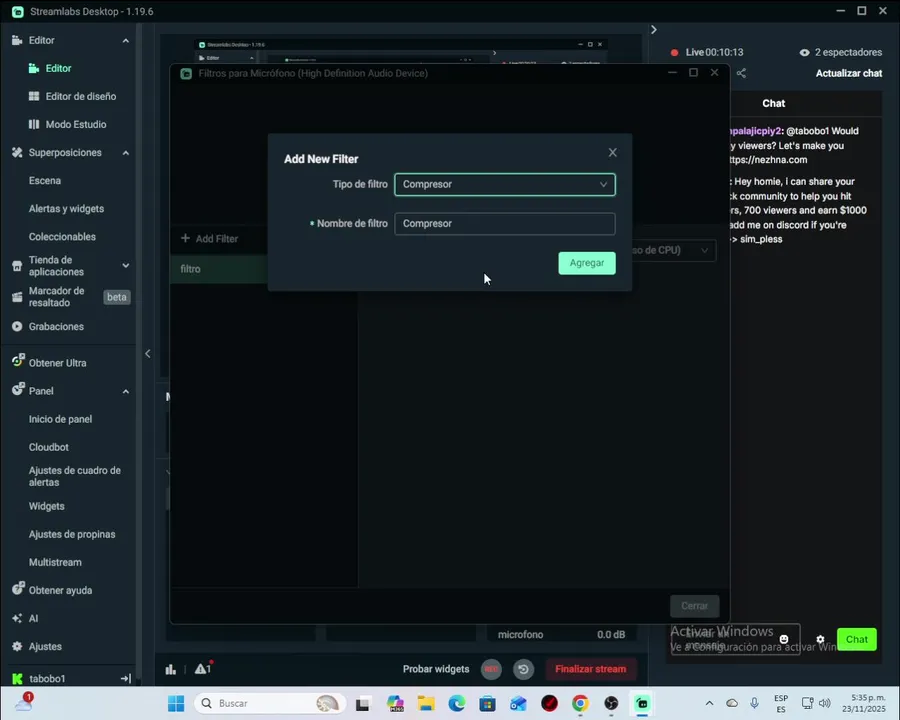Open chat settings gear icon
Image resolution: width=900 pixels, height=720 pixels.
point(820,640)
